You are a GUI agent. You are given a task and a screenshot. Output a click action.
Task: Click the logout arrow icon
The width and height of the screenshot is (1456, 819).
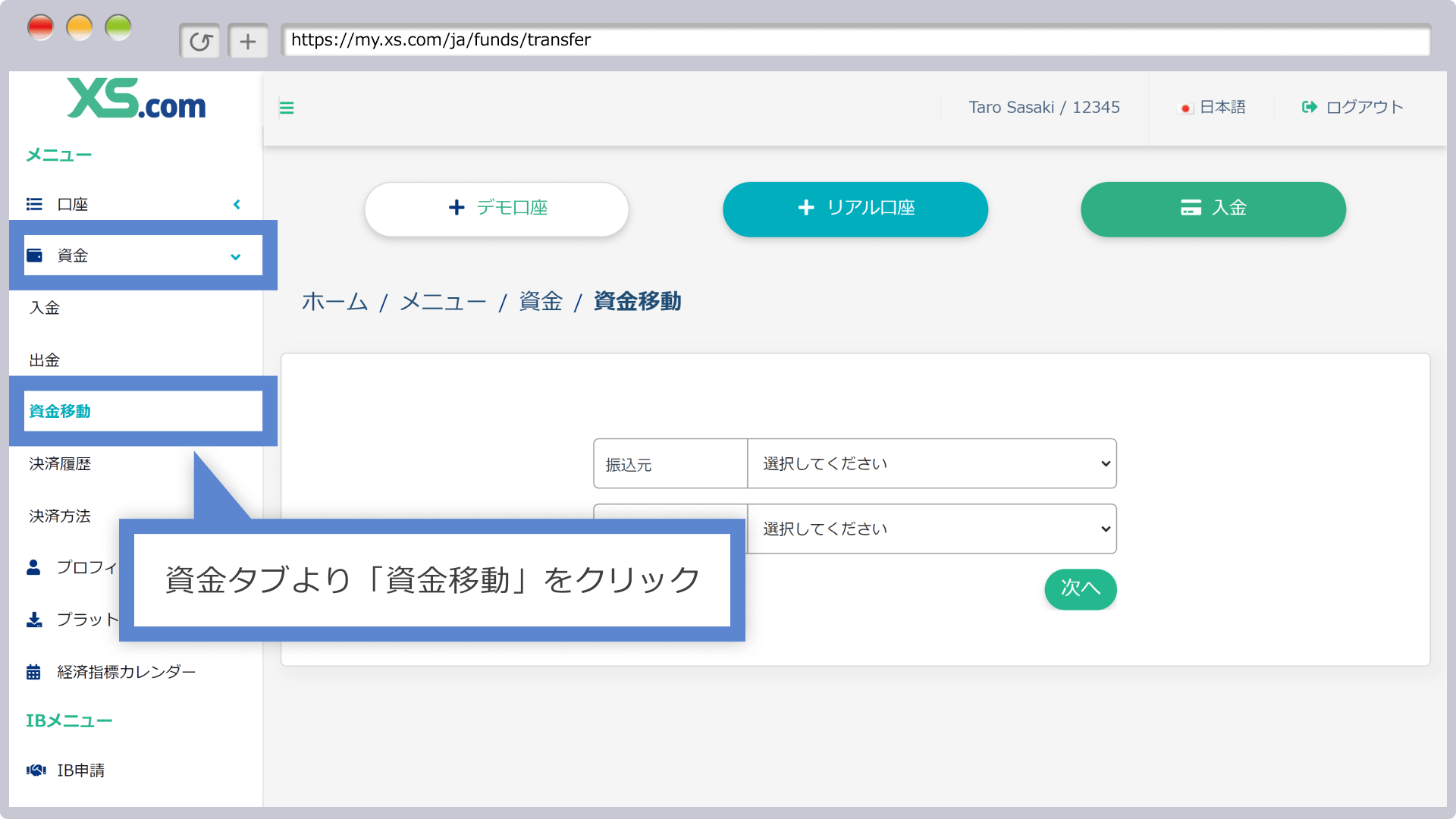tap(1310, 107)
